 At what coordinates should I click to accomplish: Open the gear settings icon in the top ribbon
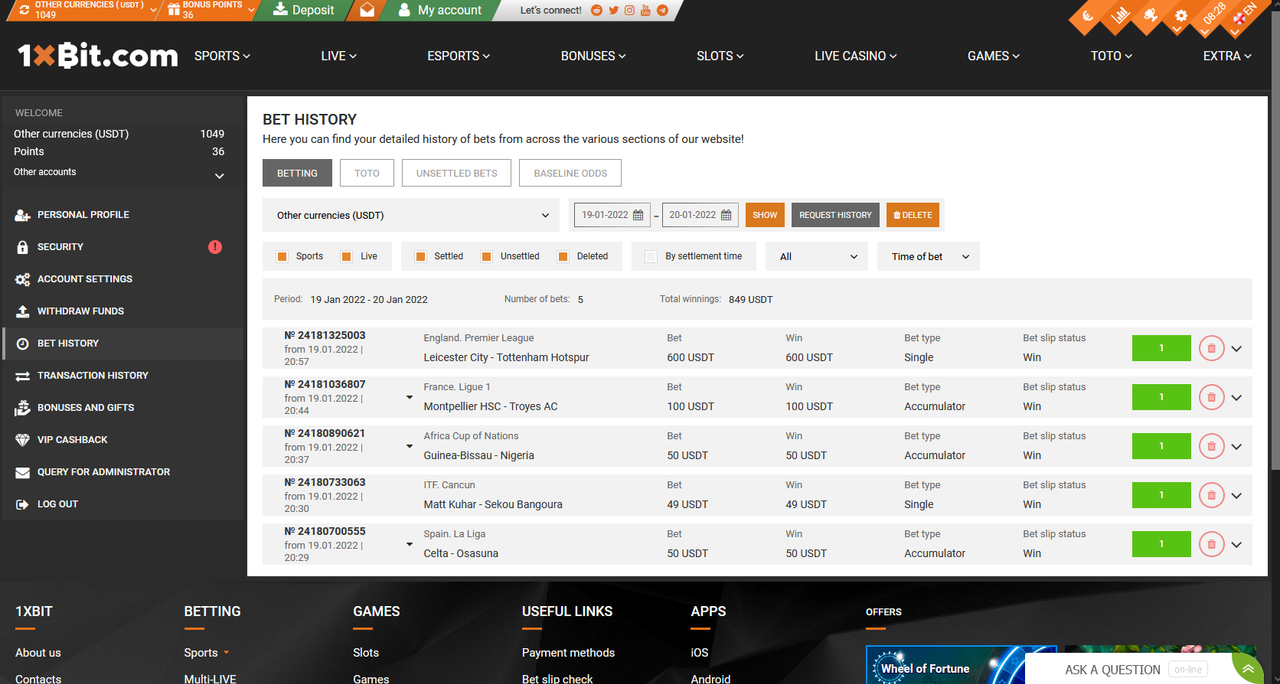(1181, 16)
